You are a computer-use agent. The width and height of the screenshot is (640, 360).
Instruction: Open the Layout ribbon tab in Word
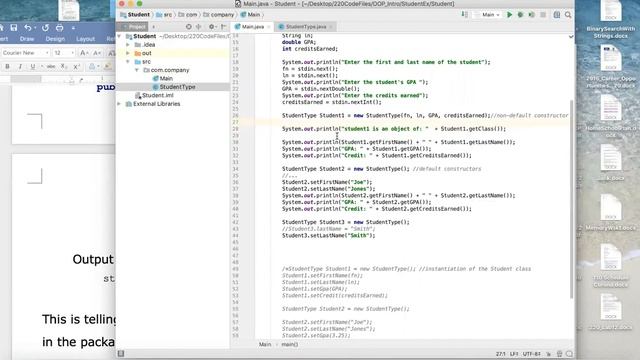pyautogui.click(x=85, y=39)
